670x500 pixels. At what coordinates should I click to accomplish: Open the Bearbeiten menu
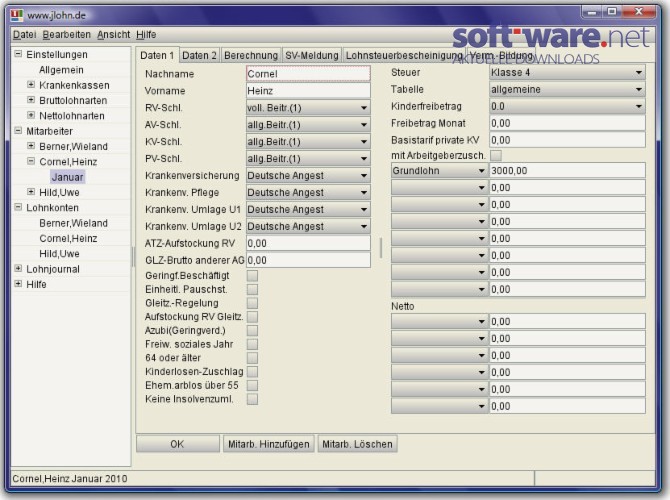pyautogui.click(x=67, y=35)
